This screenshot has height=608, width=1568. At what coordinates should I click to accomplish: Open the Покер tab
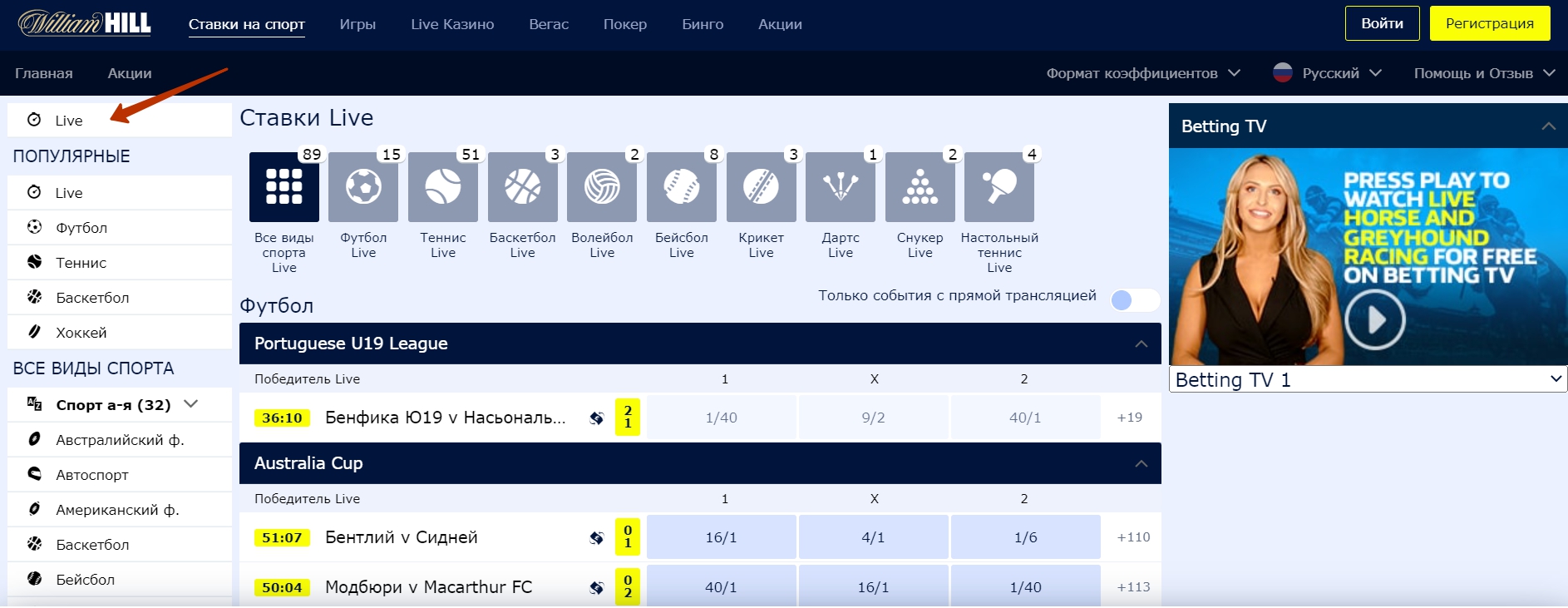tap(624, 24)
